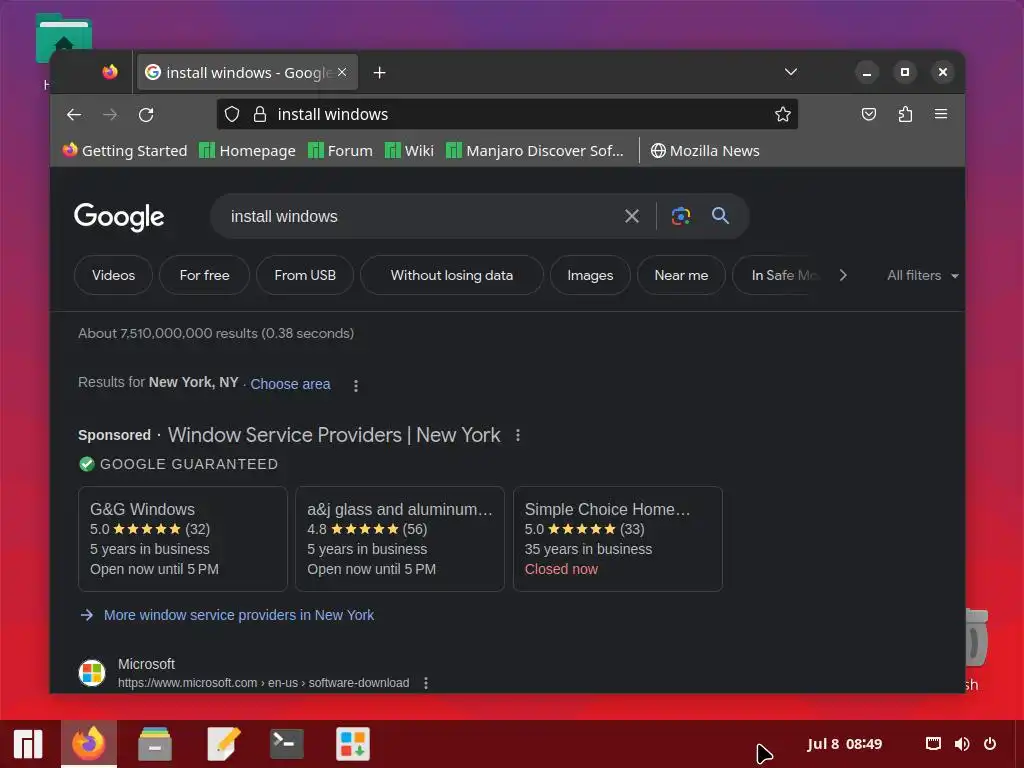Select 'Without losing data' filter chip
Screen dimensions: 1024x768
click(451, 275)
